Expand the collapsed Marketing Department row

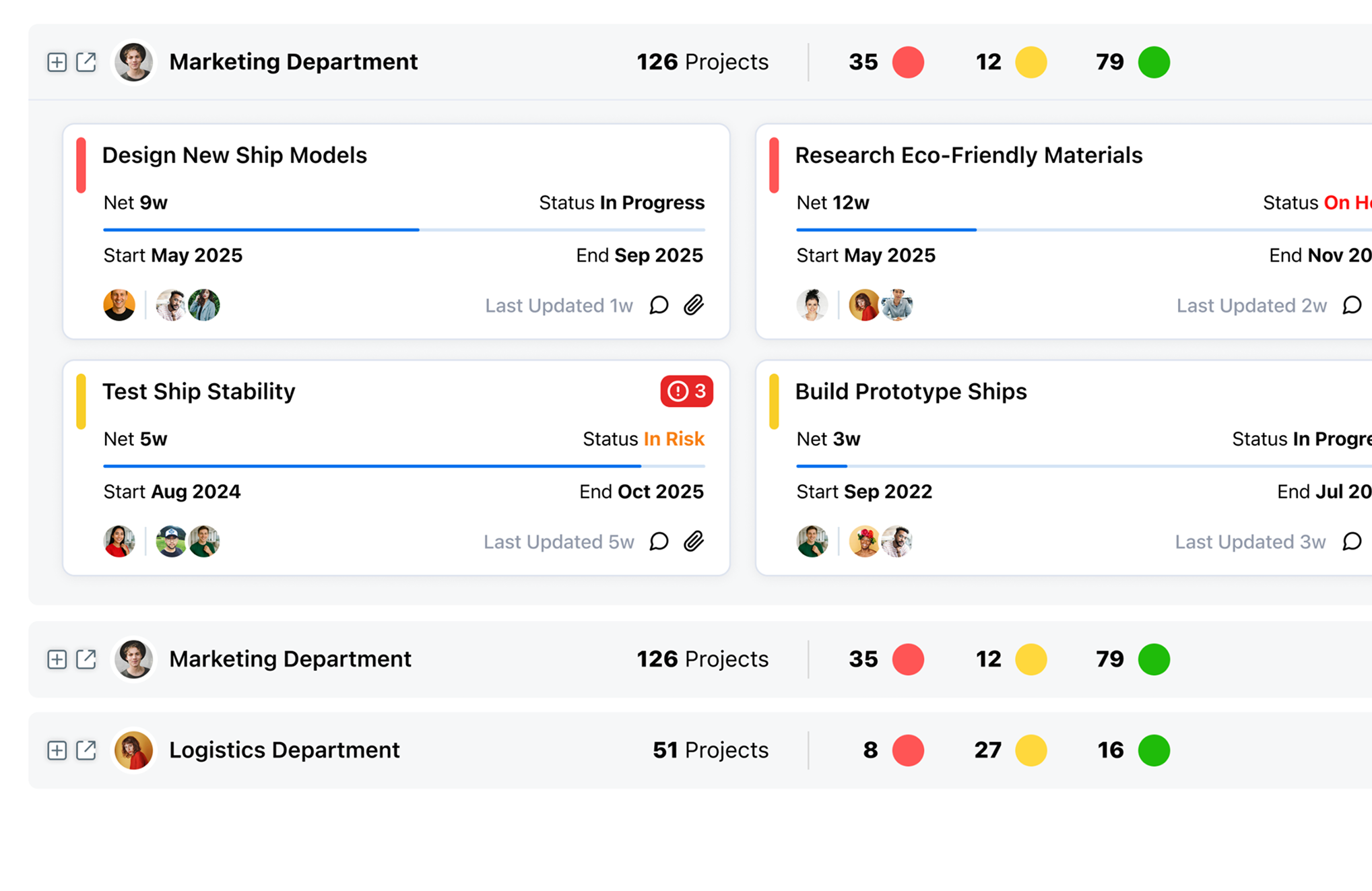click(x=57, y=659)
